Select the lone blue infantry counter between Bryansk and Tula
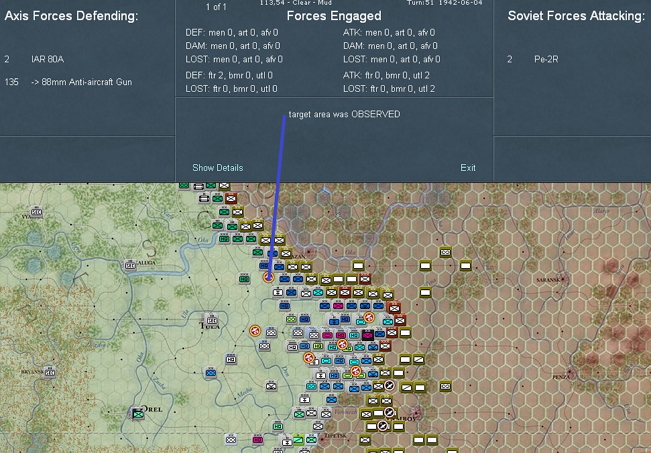This screenshot has height=453, width=651. (x=211, y=372)
